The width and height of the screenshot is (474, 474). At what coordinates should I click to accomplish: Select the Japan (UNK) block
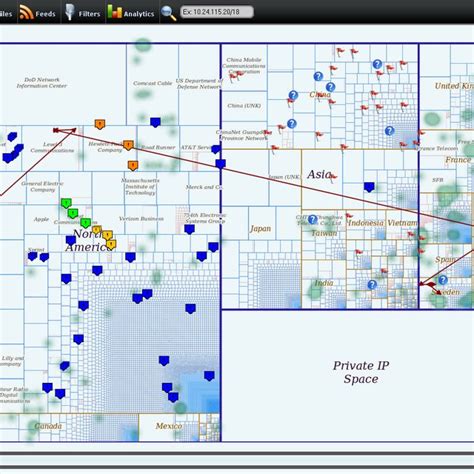(284, 177)
